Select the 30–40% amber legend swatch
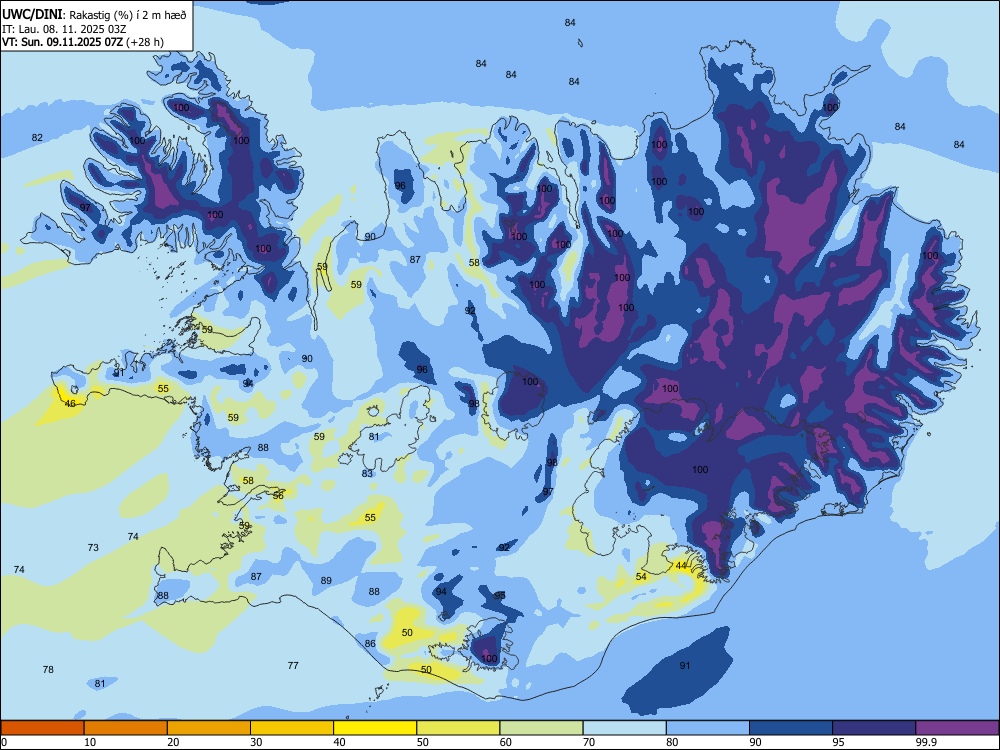This screenshot has height=750, width=1000. pos(292,728)
